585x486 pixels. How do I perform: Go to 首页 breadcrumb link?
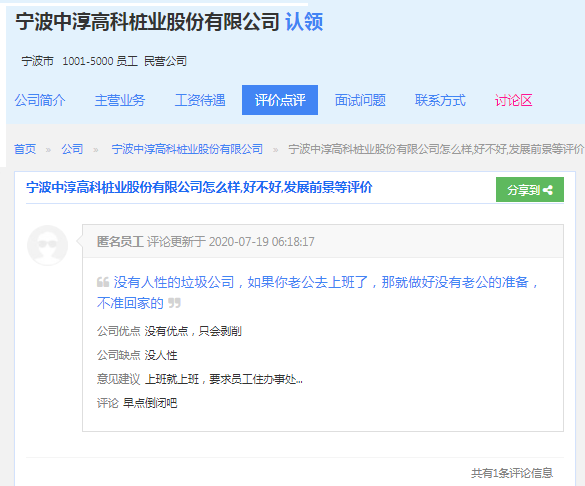pyautogui.click(x=25, y=149)
